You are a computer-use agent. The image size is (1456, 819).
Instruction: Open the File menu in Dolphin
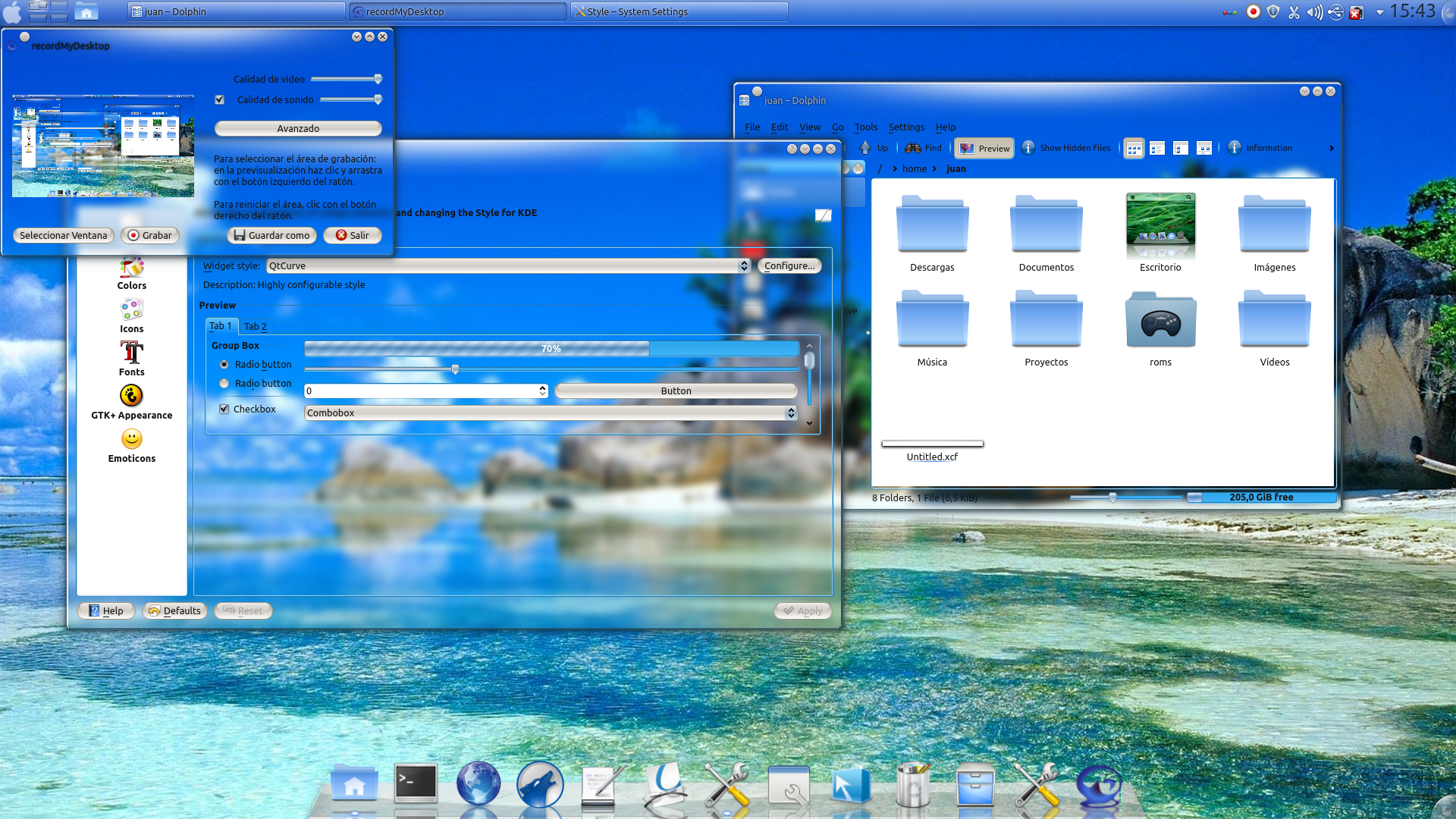pos(752,127)
